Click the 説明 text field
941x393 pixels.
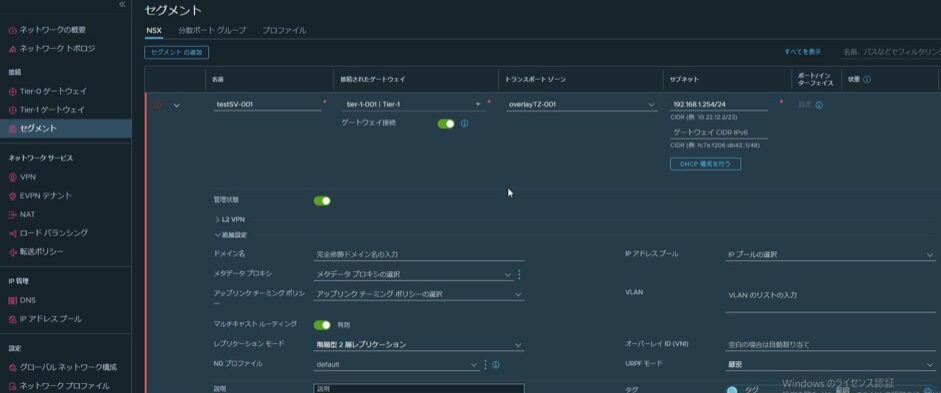coord(419,389)
